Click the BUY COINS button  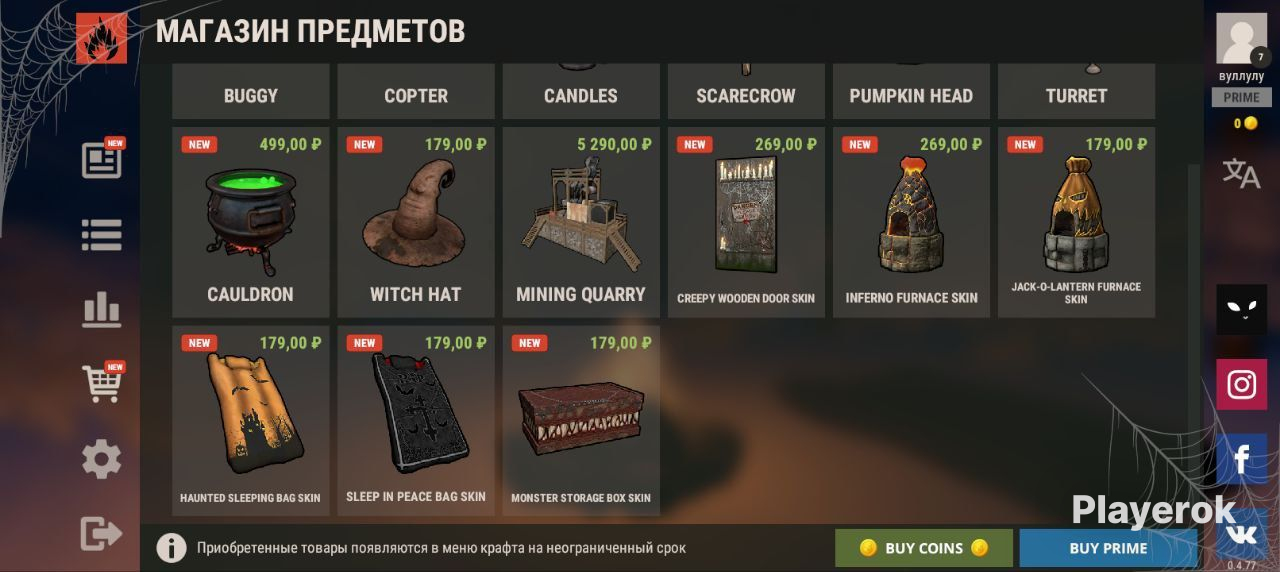tap(924, 548)
